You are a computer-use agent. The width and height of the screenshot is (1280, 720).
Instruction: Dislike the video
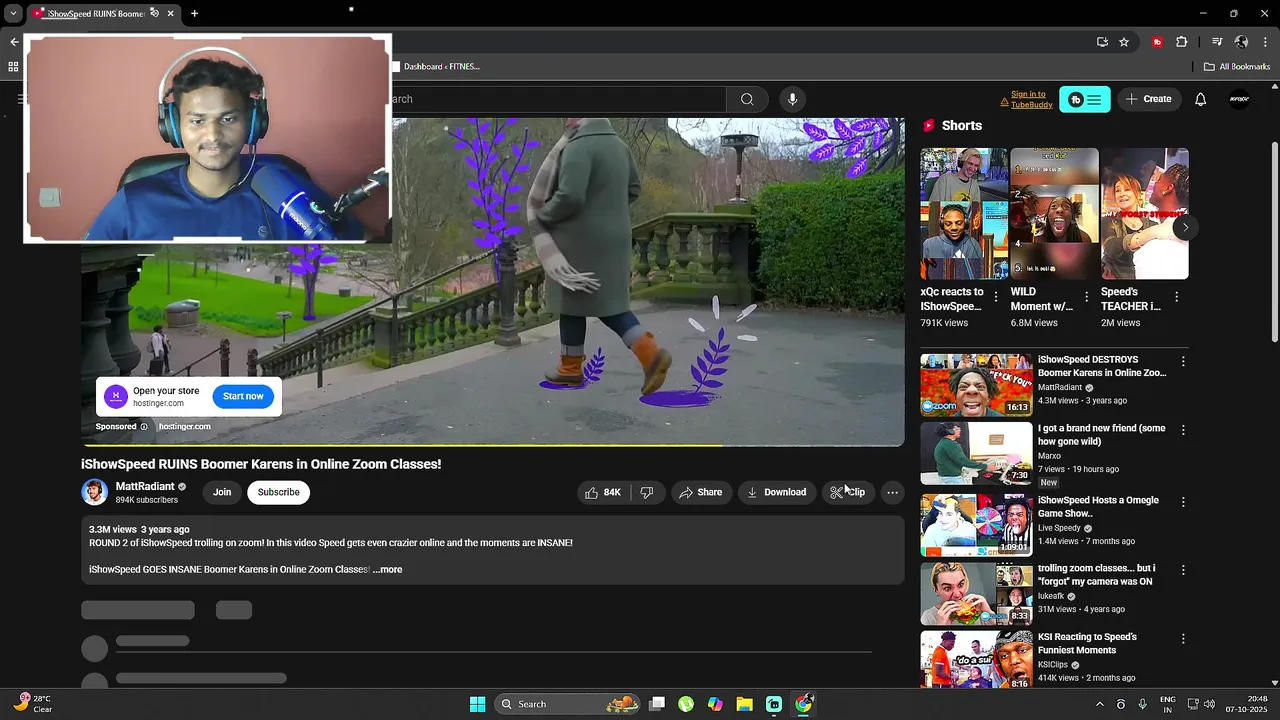click(x=647, y=492)
